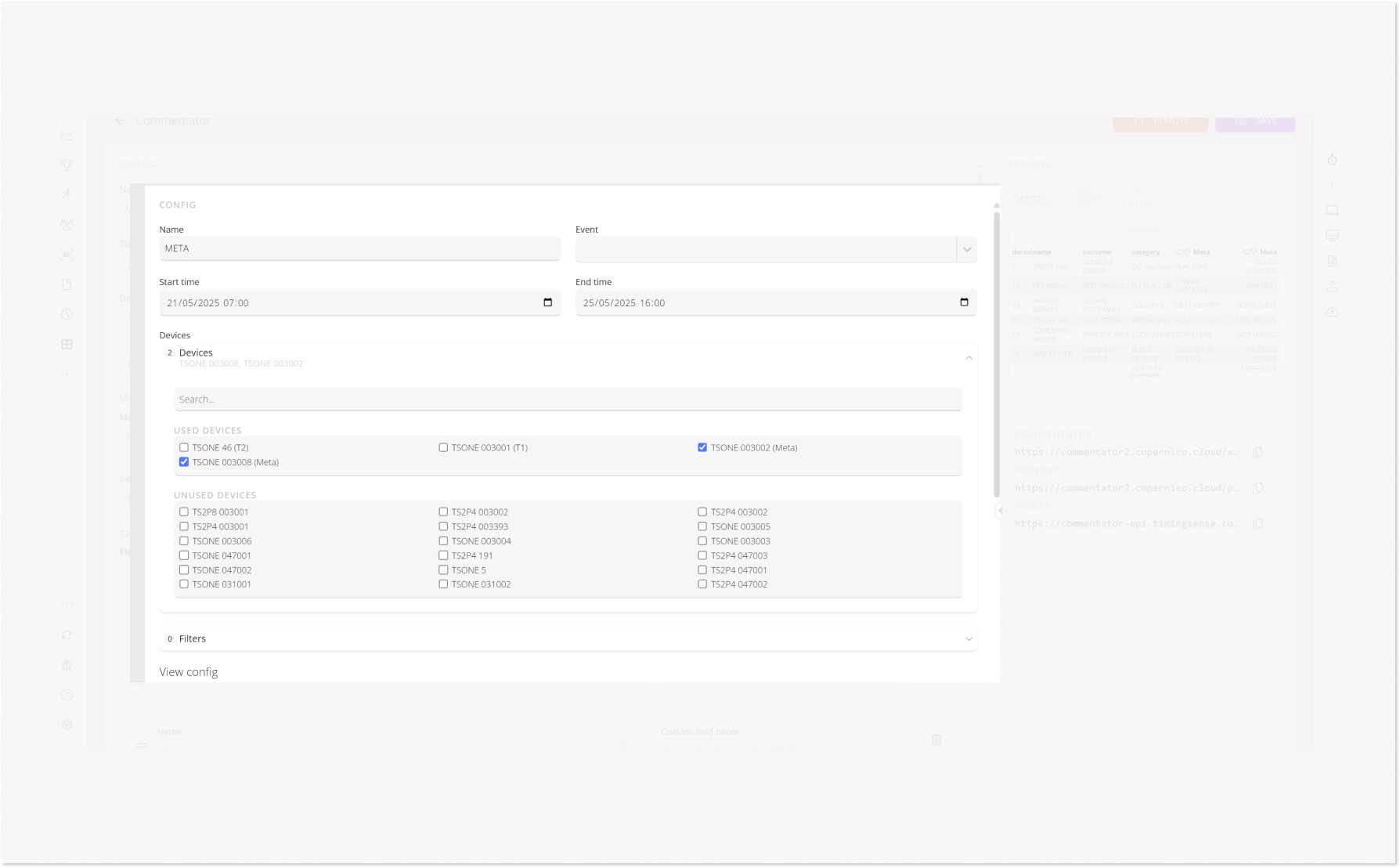Collapse the preview side panel handle
Image resolution: width=1400 pixels, height=868 pixels.
click(1000, 511)
